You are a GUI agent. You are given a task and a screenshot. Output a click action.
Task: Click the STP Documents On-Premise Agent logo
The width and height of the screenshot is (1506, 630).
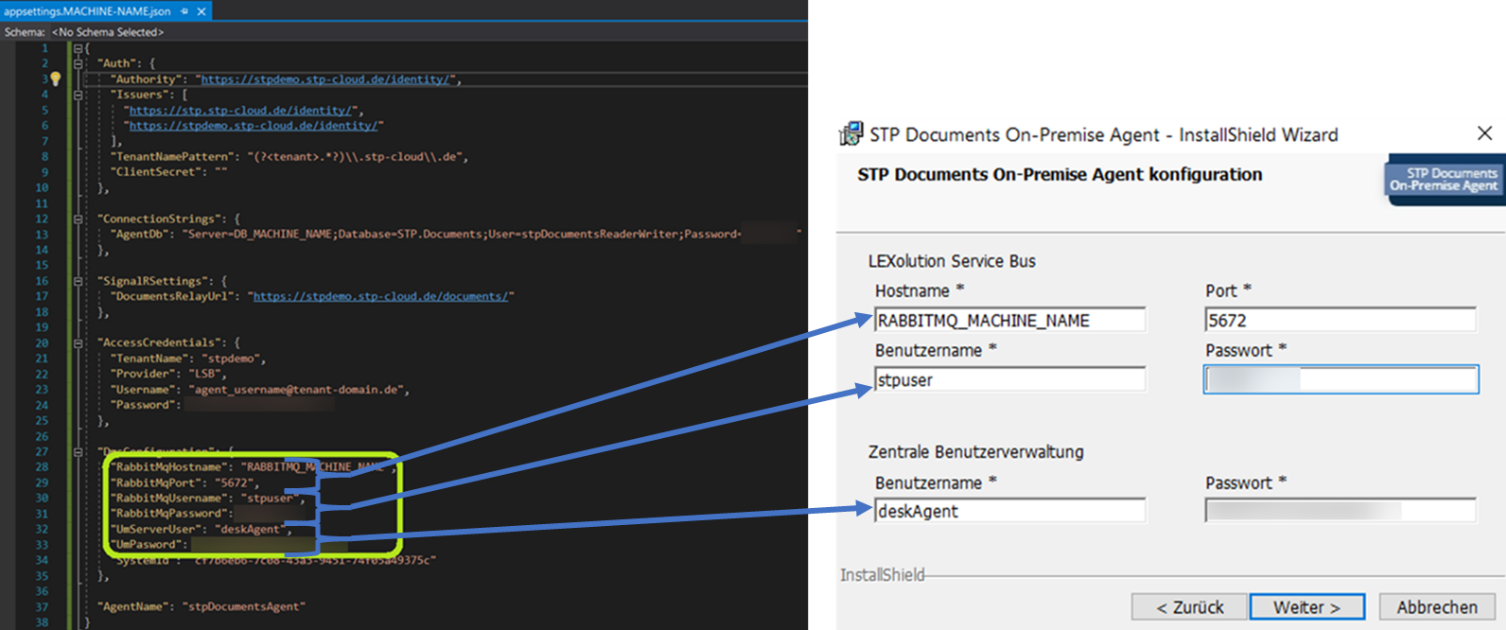[1444, 180]
